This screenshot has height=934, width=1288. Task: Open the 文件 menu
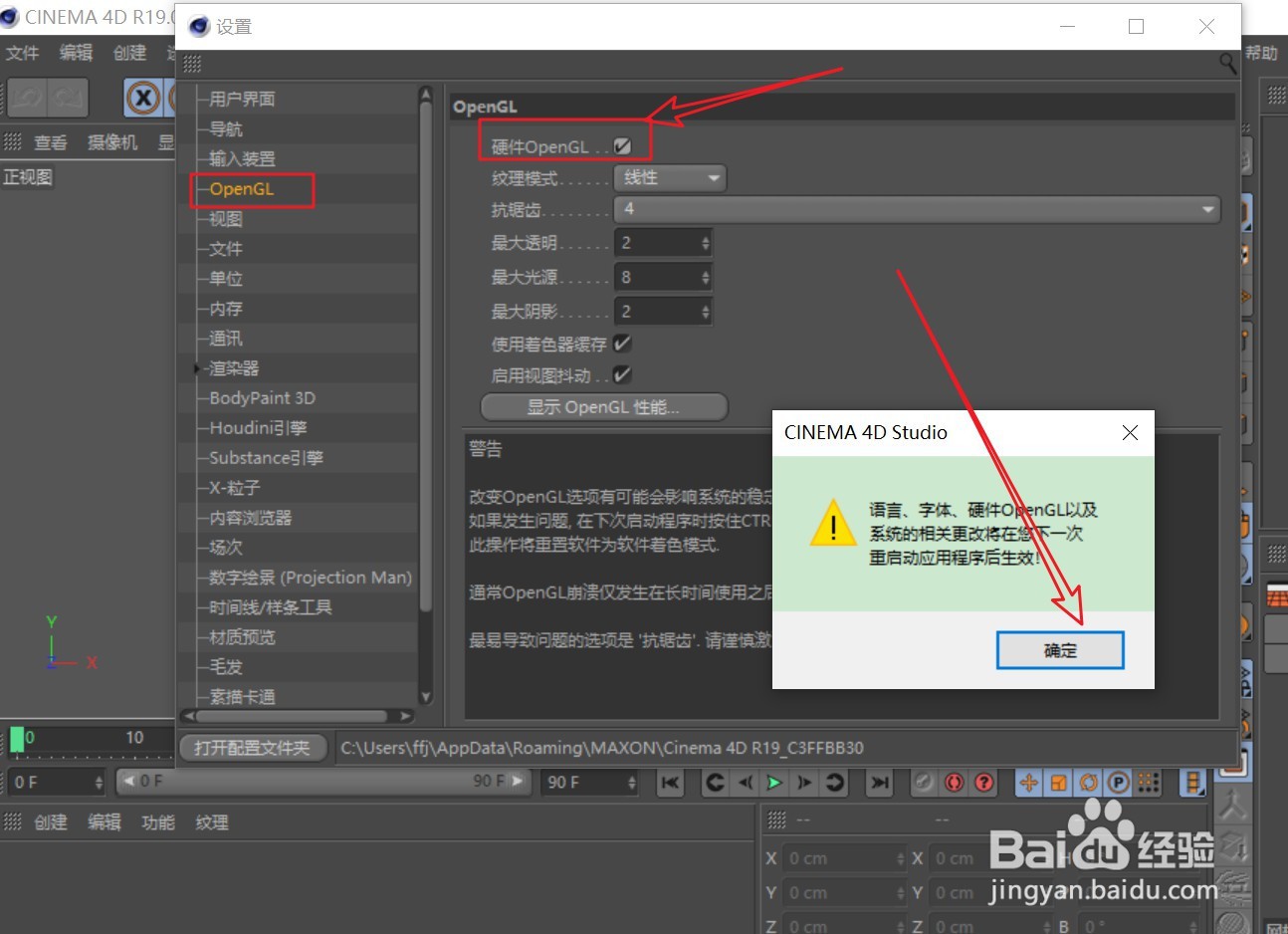point(22,53)
